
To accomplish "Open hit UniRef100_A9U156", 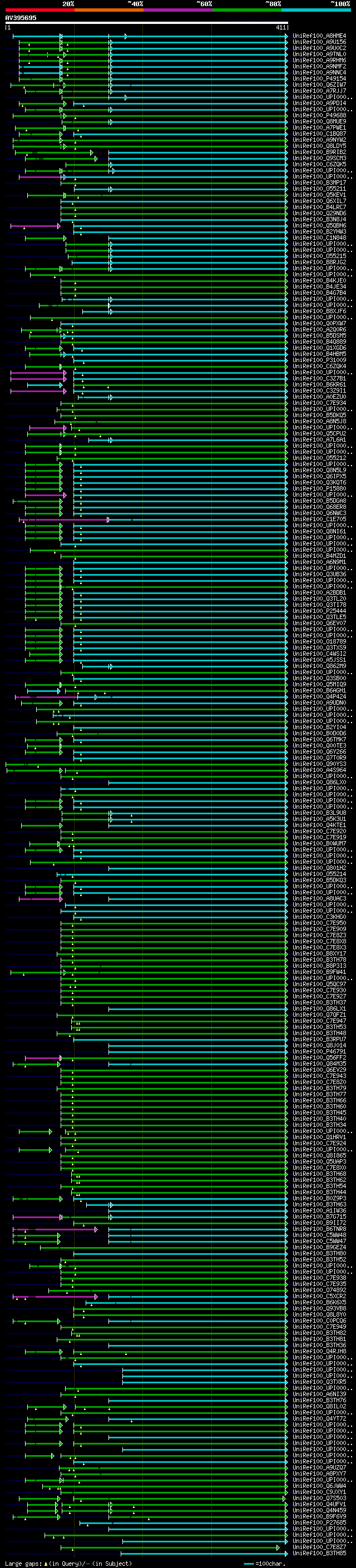I will pos(319,42).
